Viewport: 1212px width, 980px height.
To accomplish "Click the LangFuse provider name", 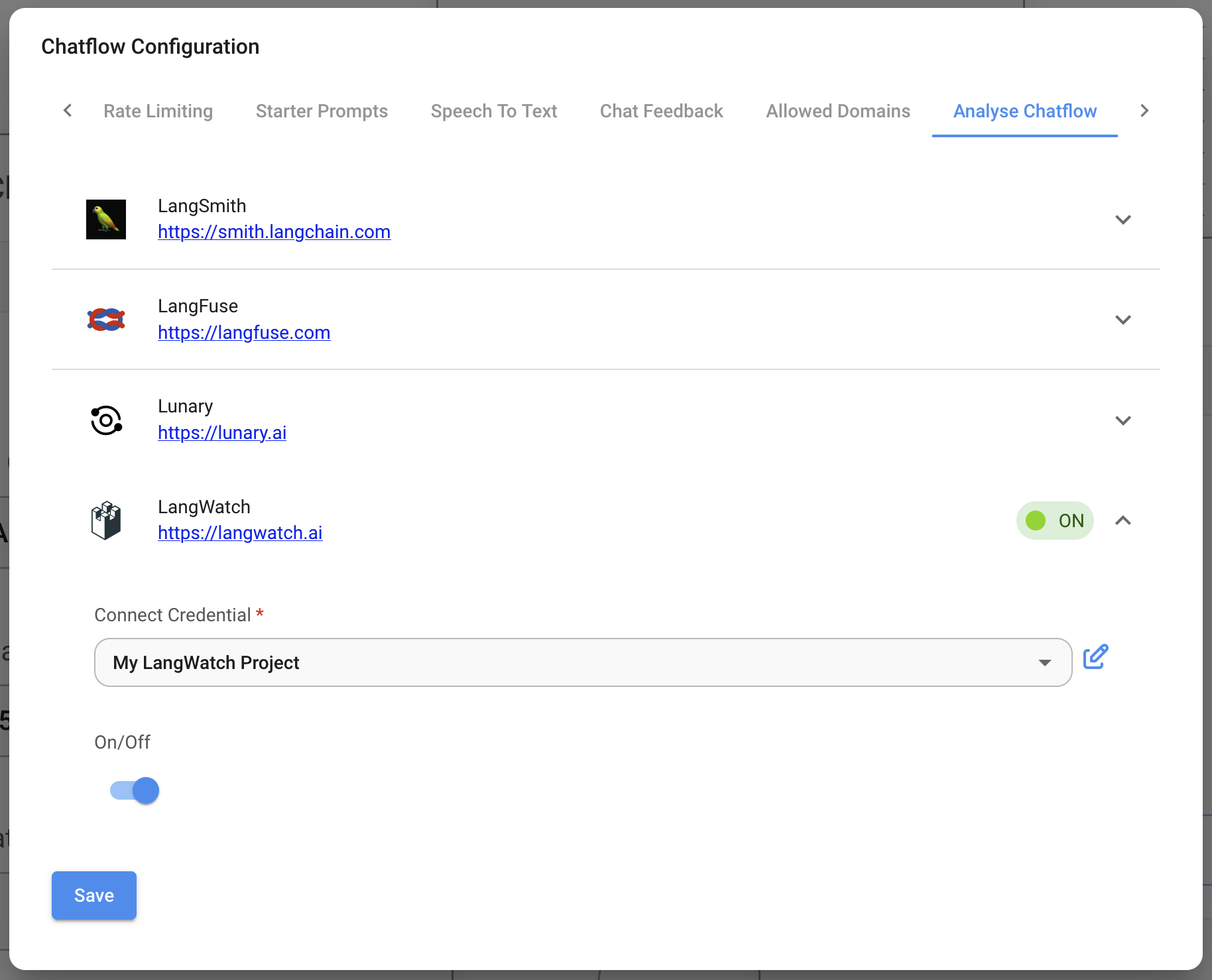I will click(x=198, y=306).
